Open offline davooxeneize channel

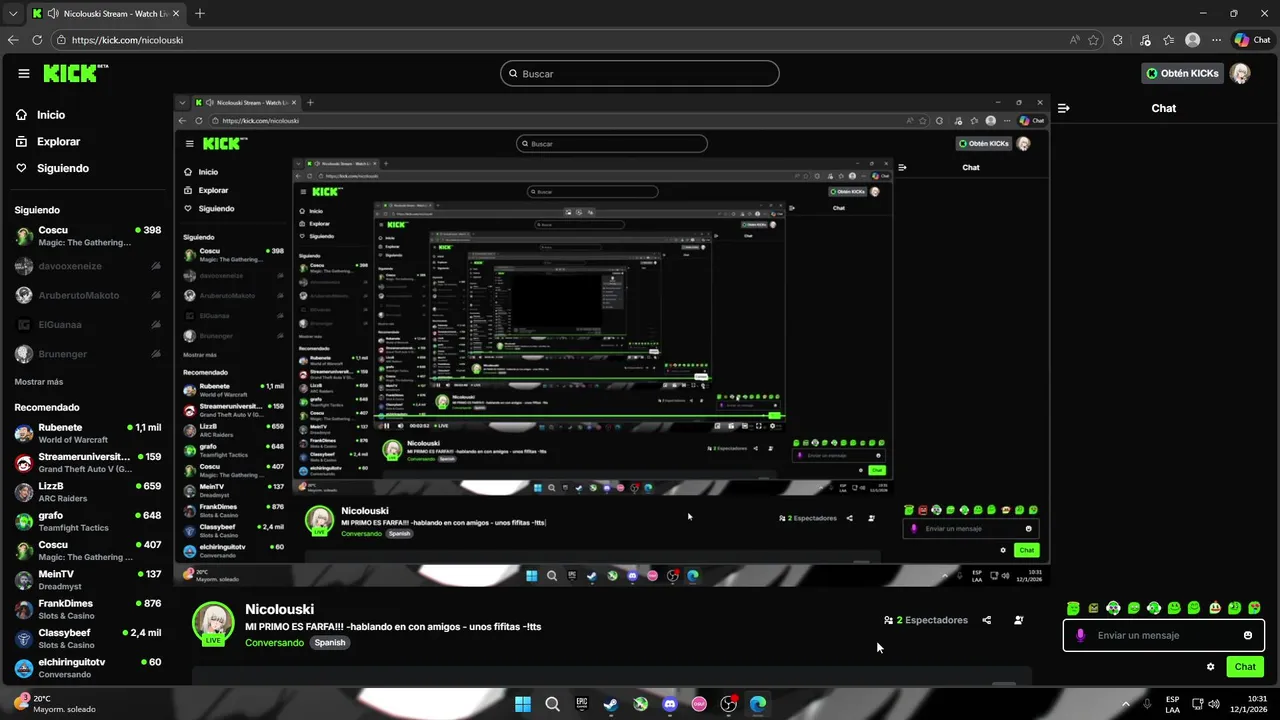point(88,266)
